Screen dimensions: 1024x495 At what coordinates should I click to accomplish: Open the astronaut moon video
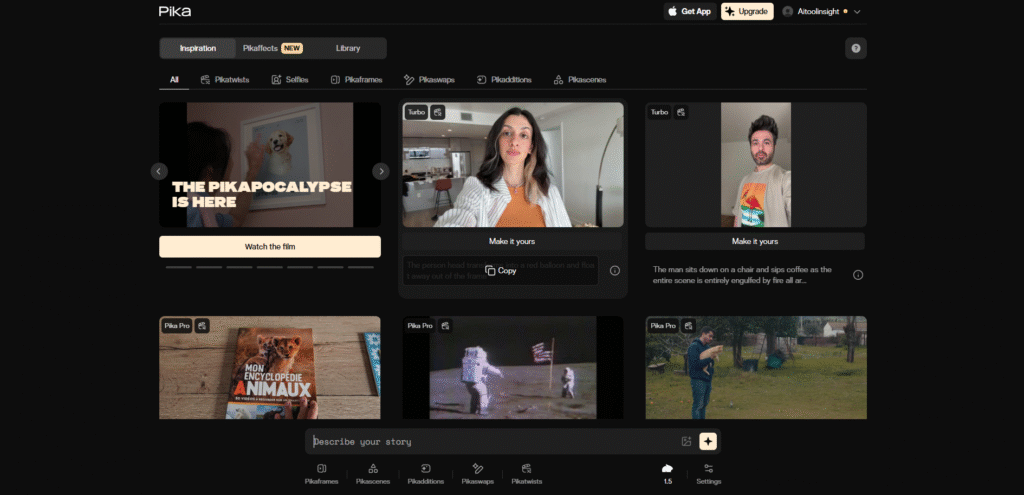[x=513, y=368]
